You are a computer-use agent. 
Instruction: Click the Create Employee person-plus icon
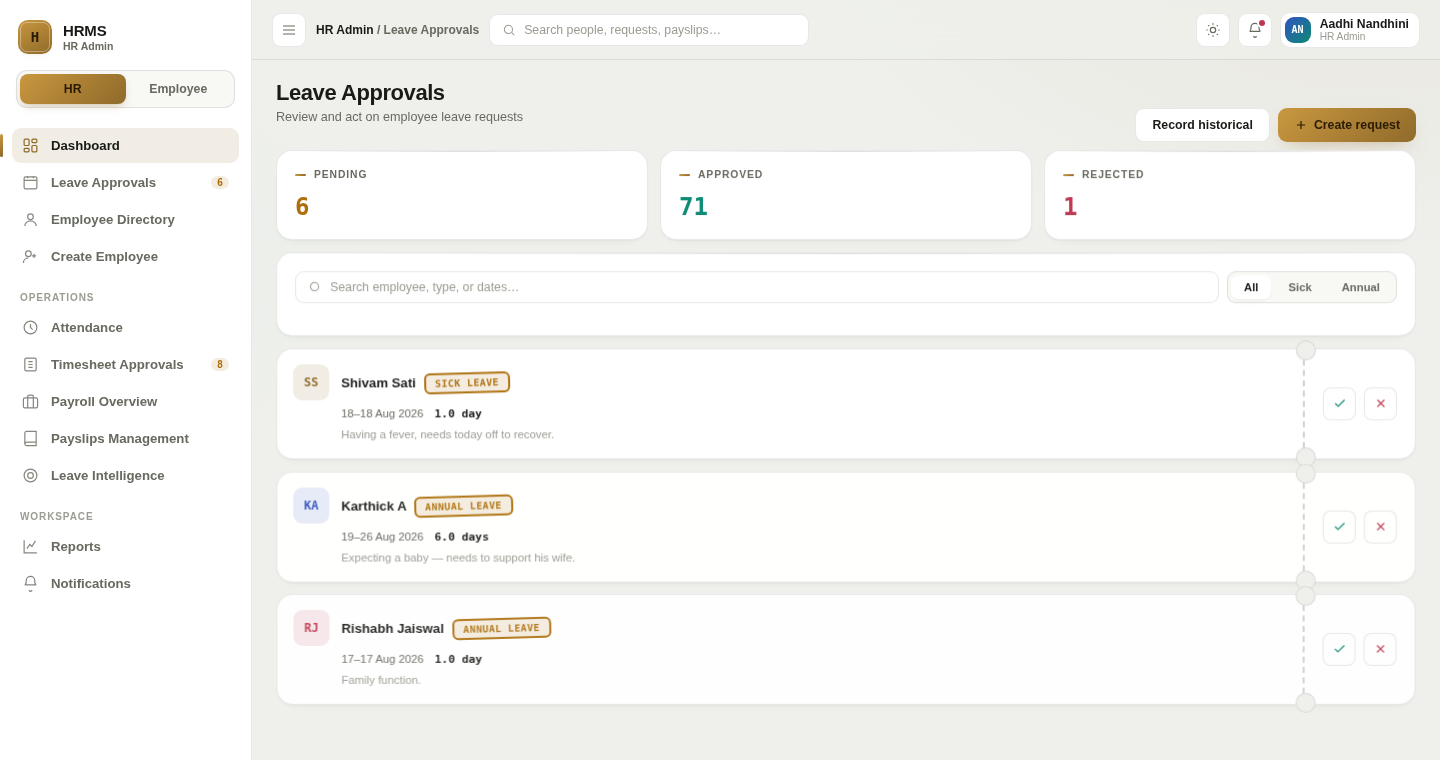tap(31, 257)
